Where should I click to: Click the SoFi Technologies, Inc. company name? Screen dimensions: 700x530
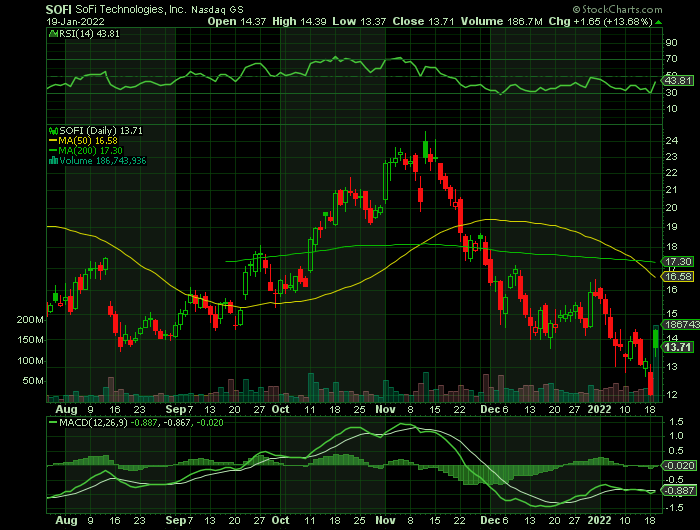point(130,9)
